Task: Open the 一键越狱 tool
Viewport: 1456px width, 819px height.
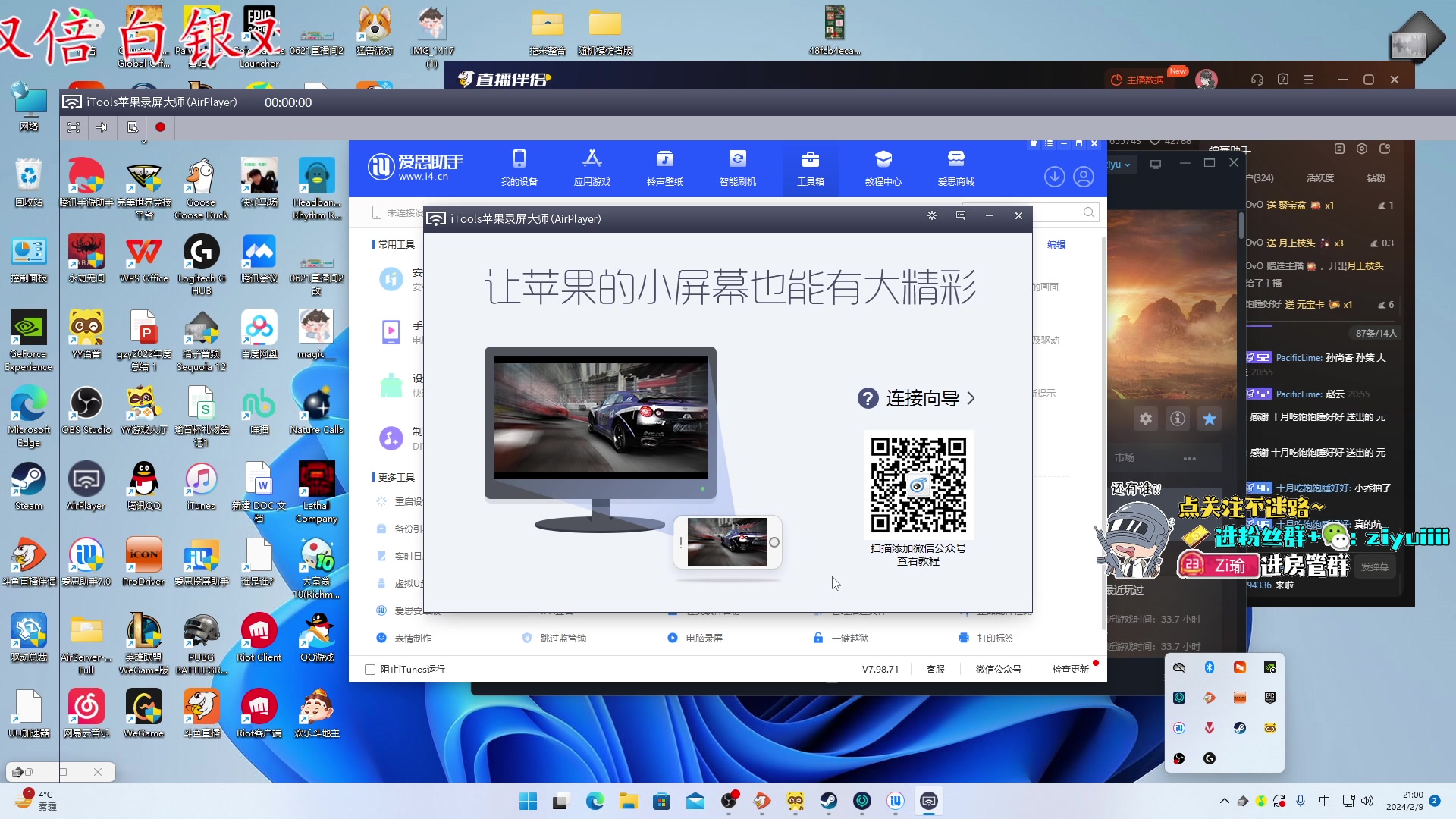Action: coord(842,639)
